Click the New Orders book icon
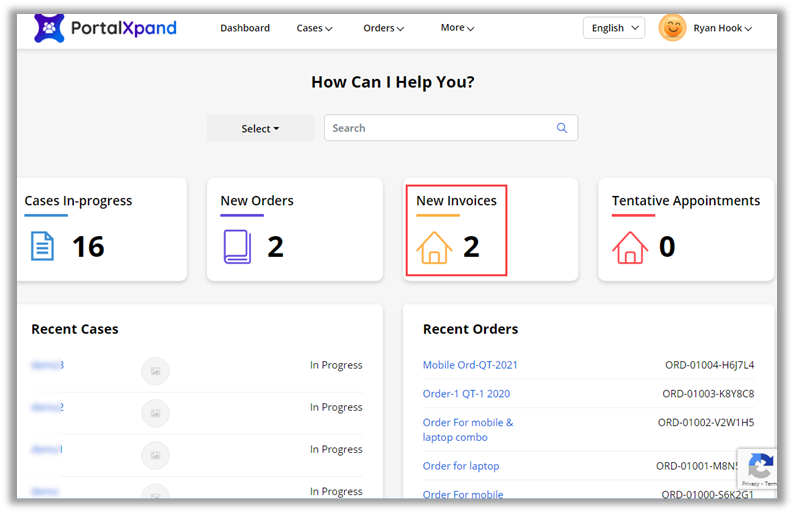This screenshot has height=514, width=795. [x=238, y=246]
